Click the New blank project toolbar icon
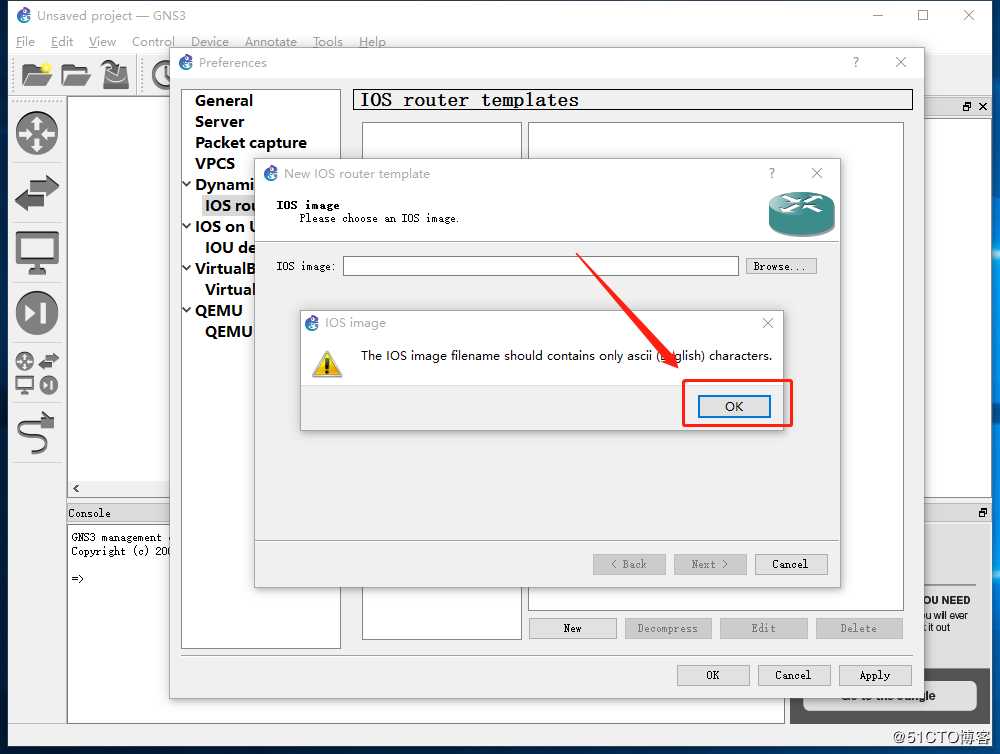The height and width of the screenshot is (754, 1000). (x=36, y=74)
